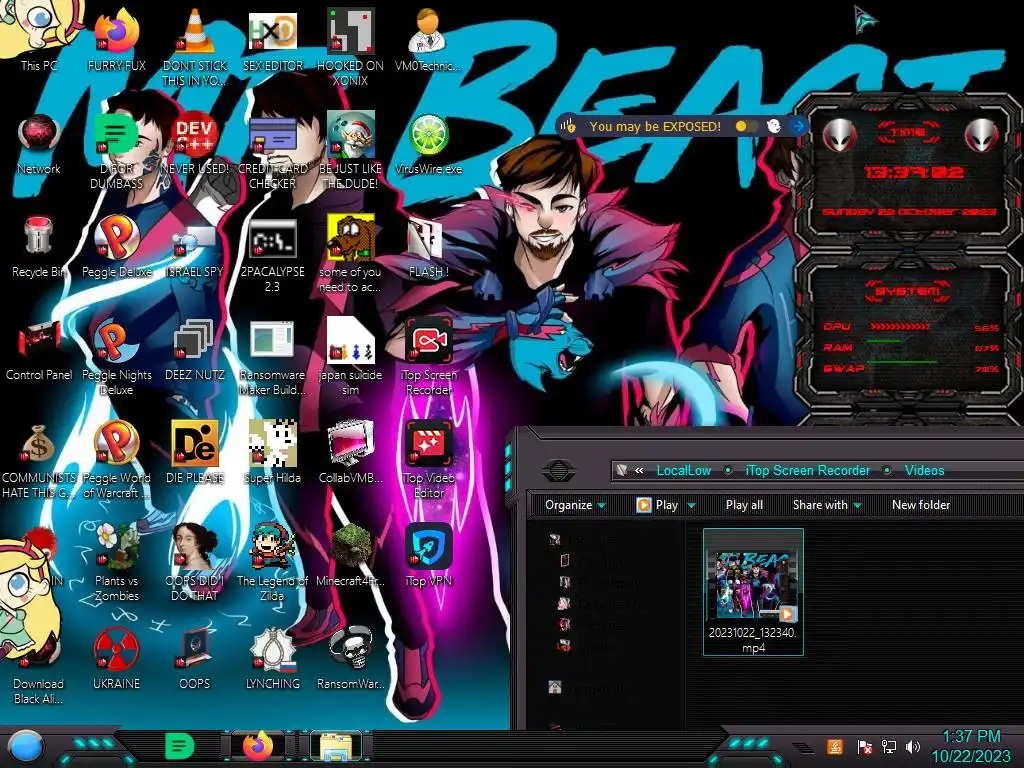Go to LocalLow in the address breadcrumb
Viewport: 1024px width, 768px height.
pyautogui.click(x=683, y=470)
